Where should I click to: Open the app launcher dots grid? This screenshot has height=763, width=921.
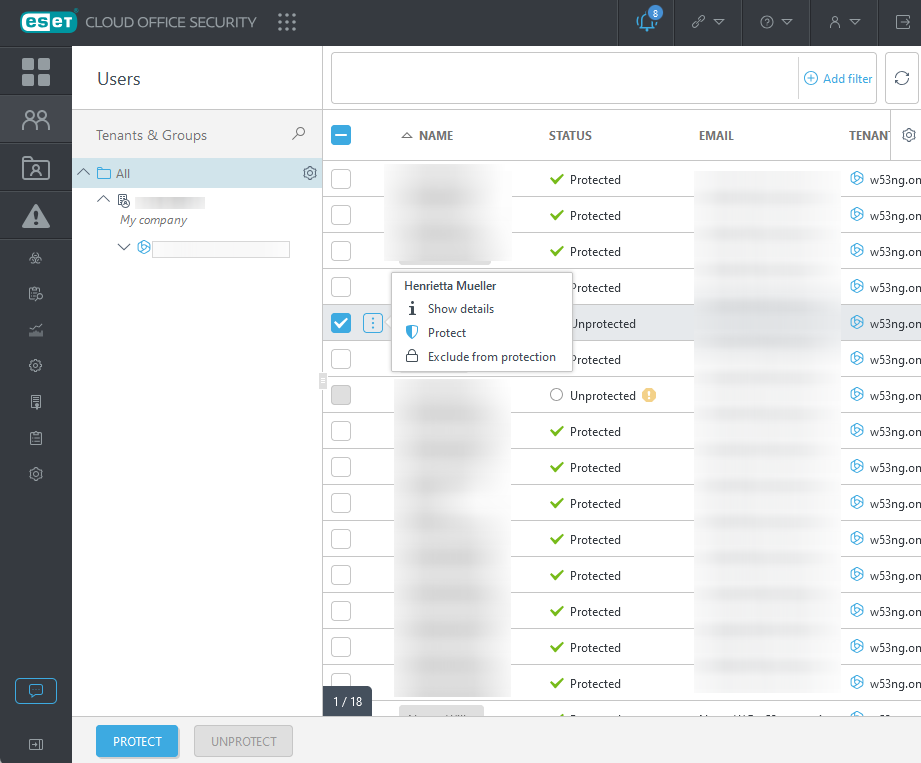tap(287, 22)
